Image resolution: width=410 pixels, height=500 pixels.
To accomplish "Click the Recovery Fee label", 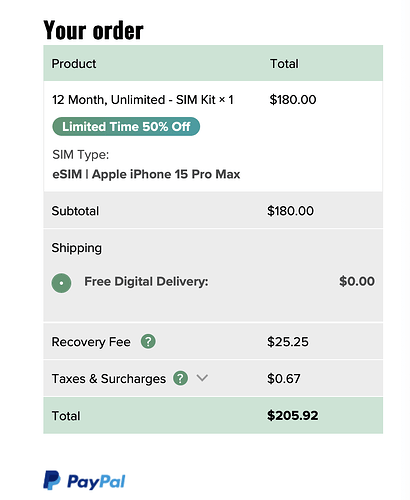I will click(x=91, y=342).
